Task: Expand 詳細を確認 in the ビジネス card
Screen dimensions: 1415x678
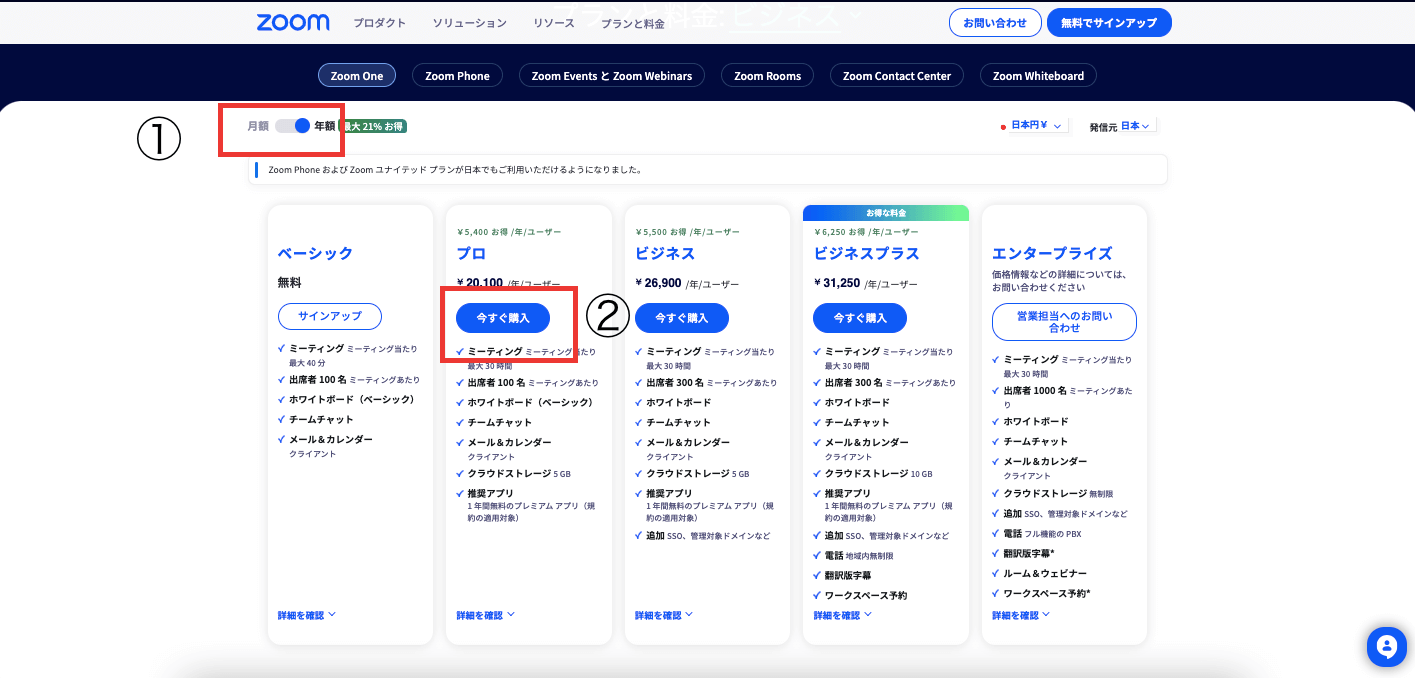Action: [664, 615]
